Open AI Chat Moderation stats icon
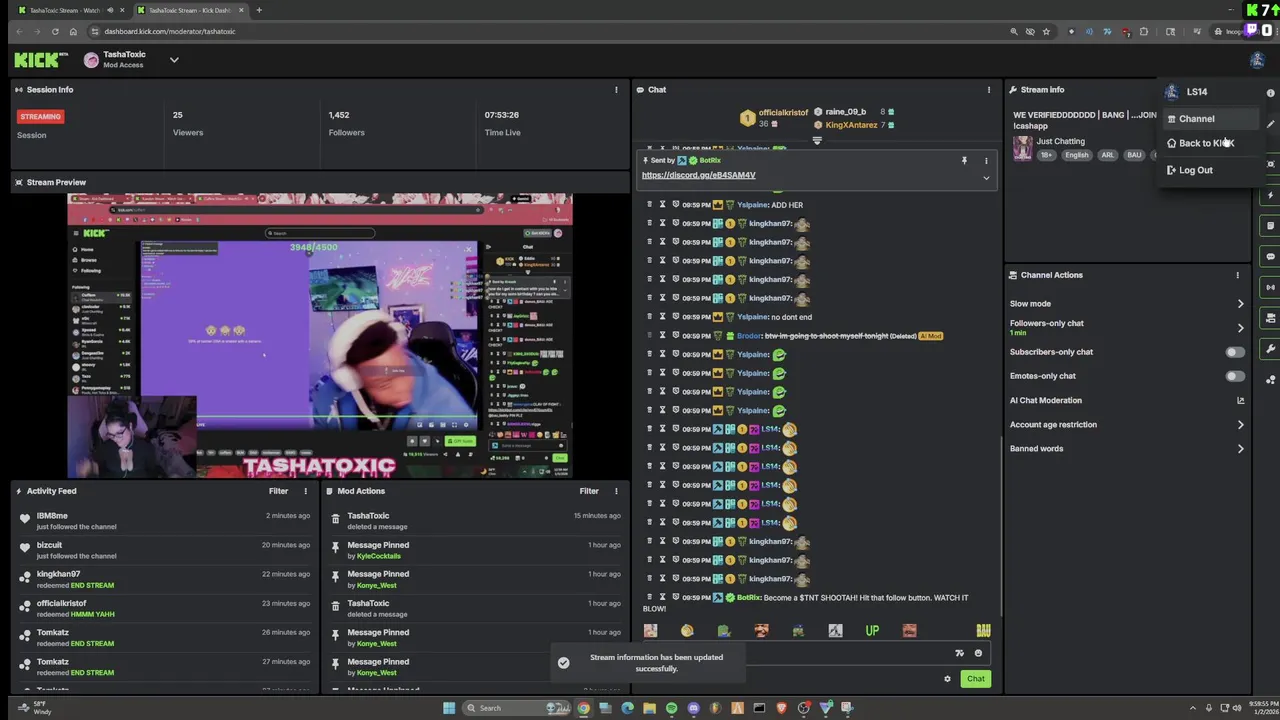The height and width of the screenshot is (720, 1280). pyautogui.click(x=1241, y=400)
